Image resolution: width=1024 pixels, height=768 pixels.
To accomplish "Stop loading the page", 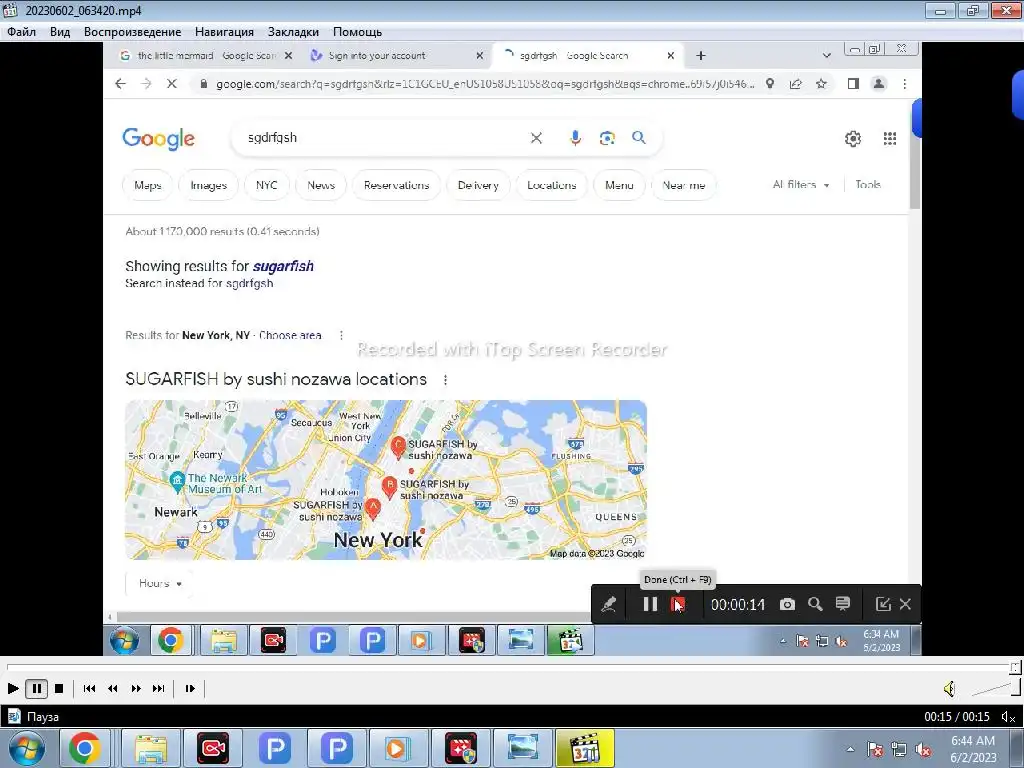I will (172, 84).
